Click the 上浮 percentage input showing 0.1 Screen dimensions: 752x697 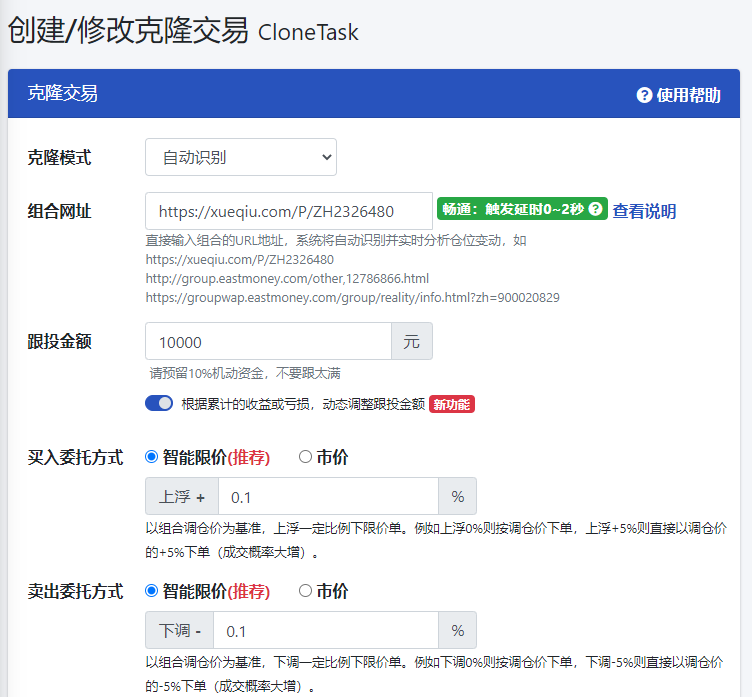click(329, 496)
